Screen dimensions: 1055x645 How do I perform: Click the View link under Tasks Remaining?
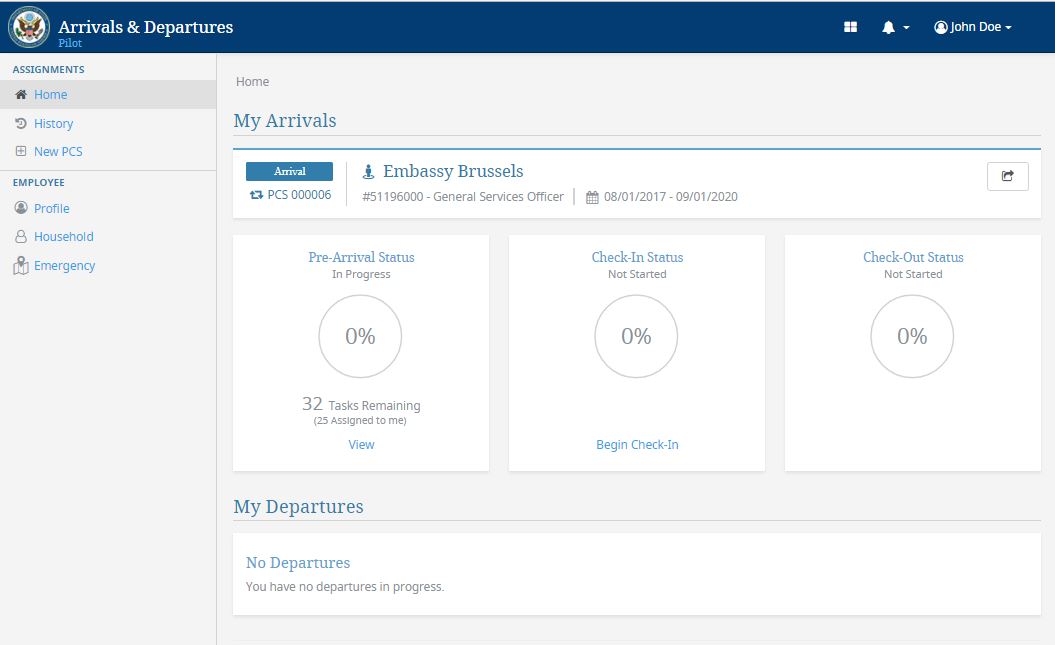361,445
